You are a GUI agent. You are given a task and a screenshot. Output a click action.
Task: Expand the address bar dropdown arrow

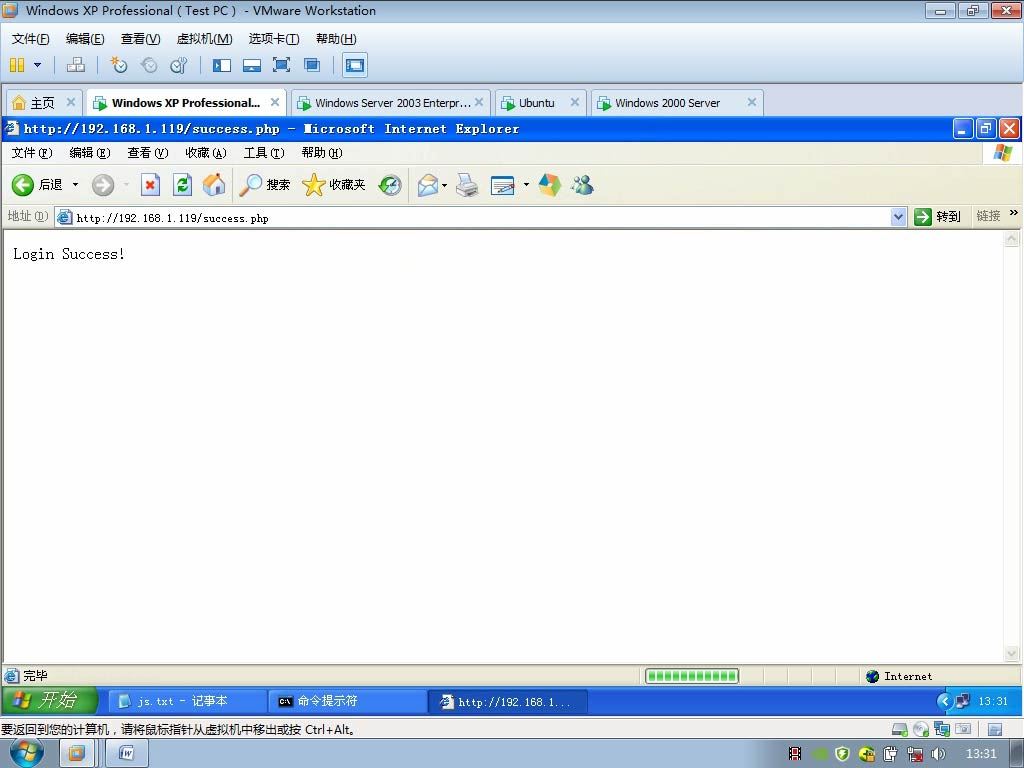click(x=899, y=217)
